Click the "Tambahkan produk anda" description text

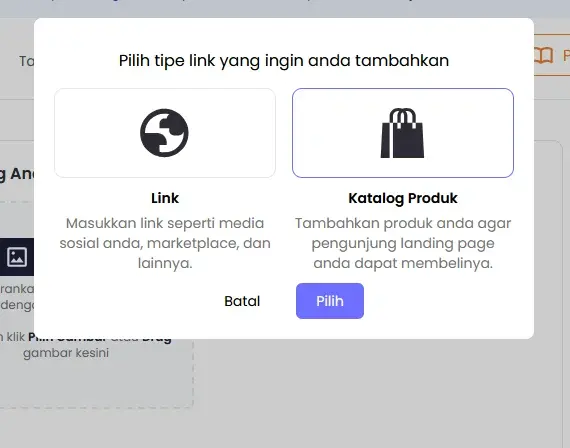[x=403, y=243]
